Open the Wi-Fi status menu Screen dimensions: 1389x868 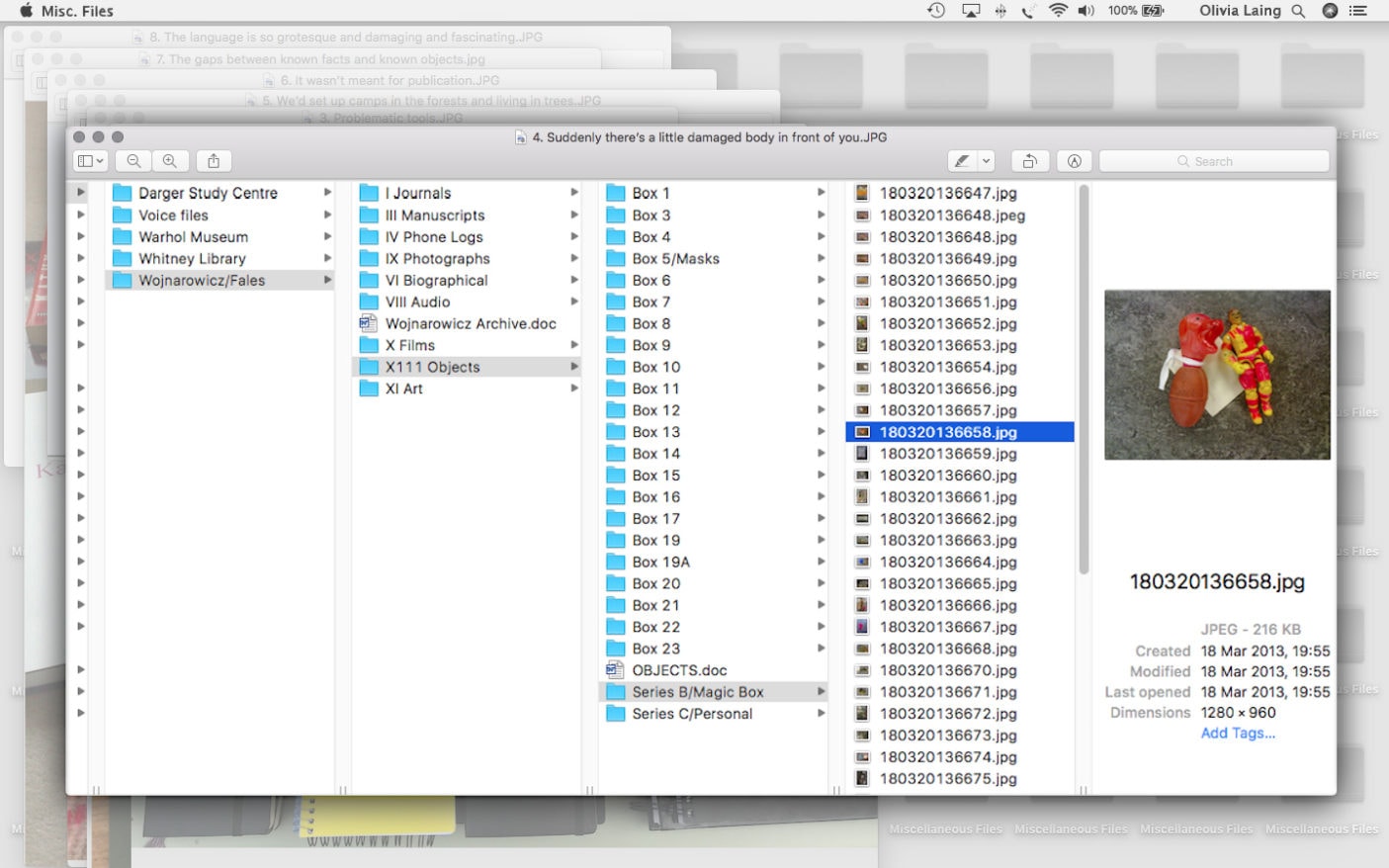pos(1058,11)
